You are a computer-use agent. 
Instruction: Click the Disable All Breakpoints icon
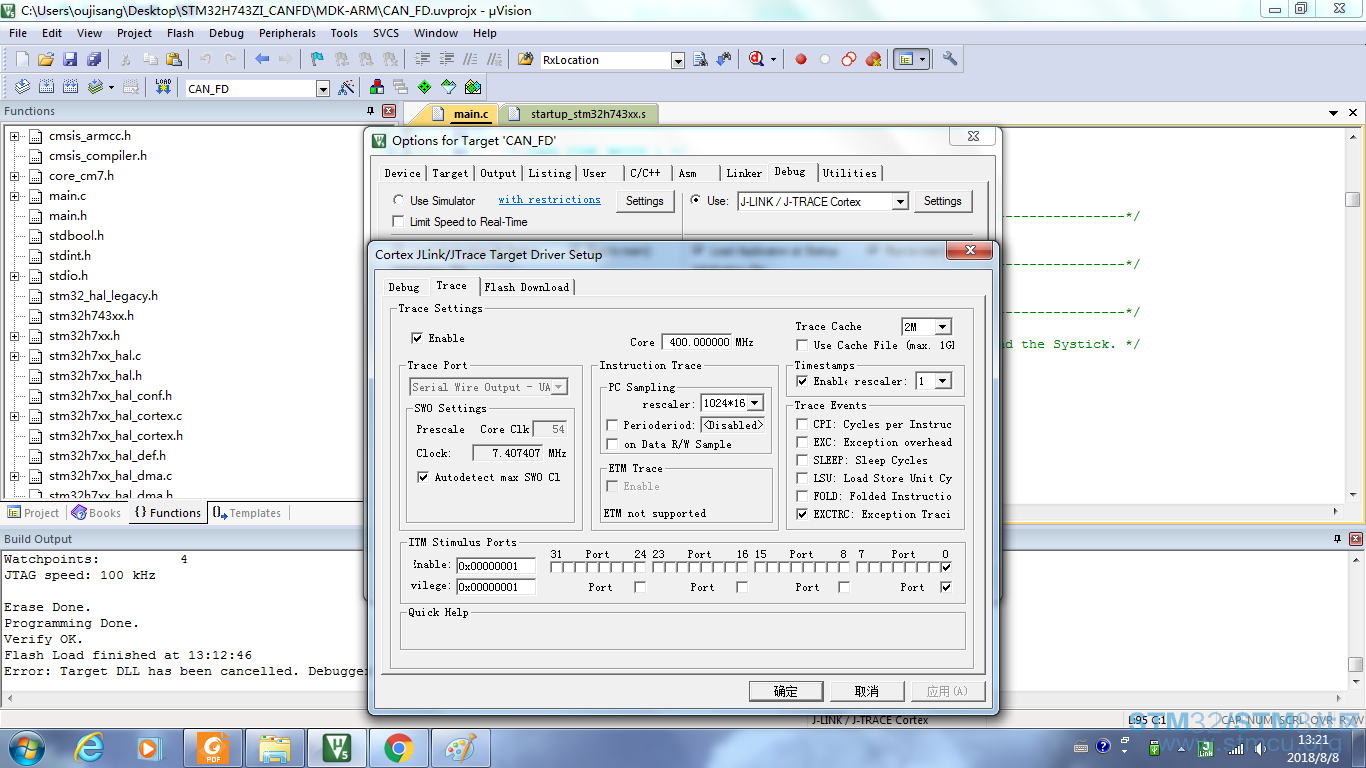click(x=849, y=60)
